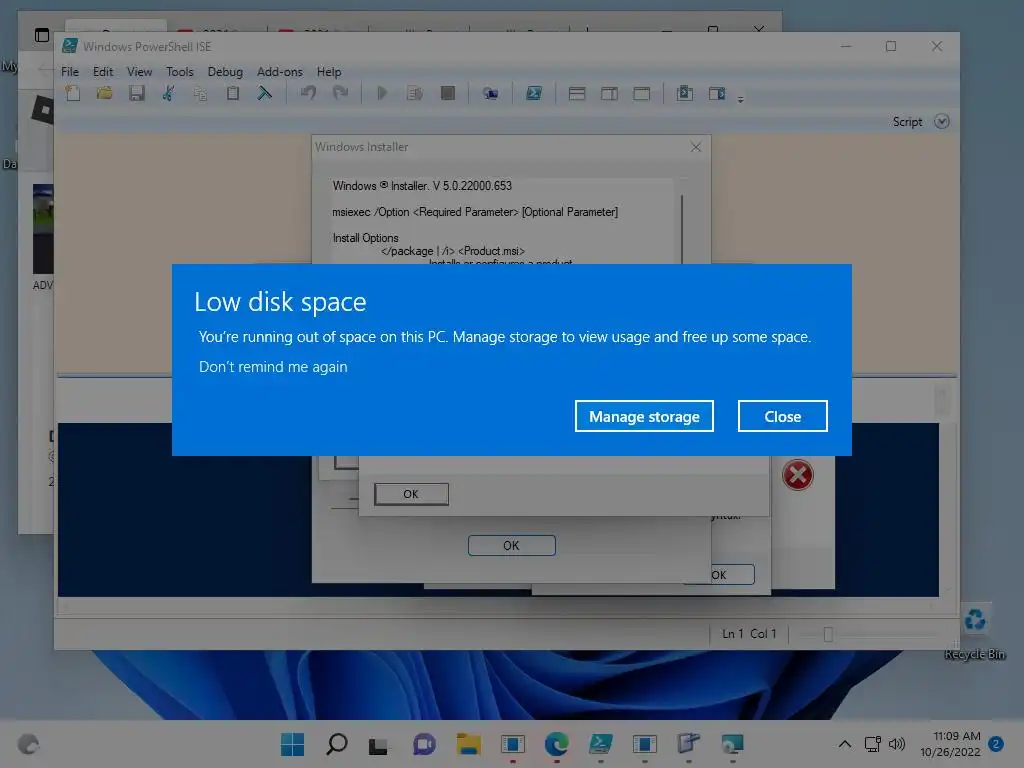Click the Manage storage button

[644, 416]
